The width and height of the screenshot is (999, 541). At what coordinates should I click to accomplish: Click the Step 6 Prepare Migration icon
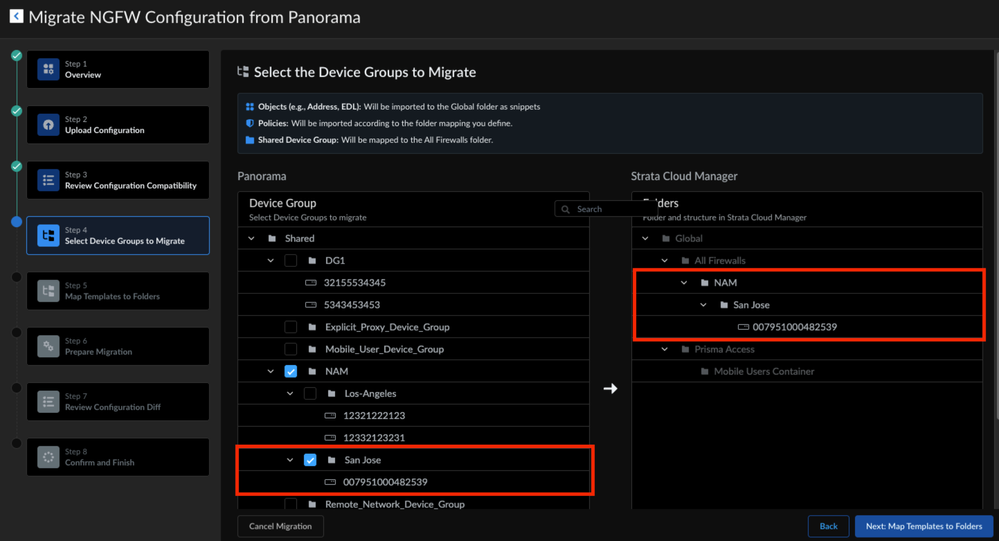(x=48, y=347)
